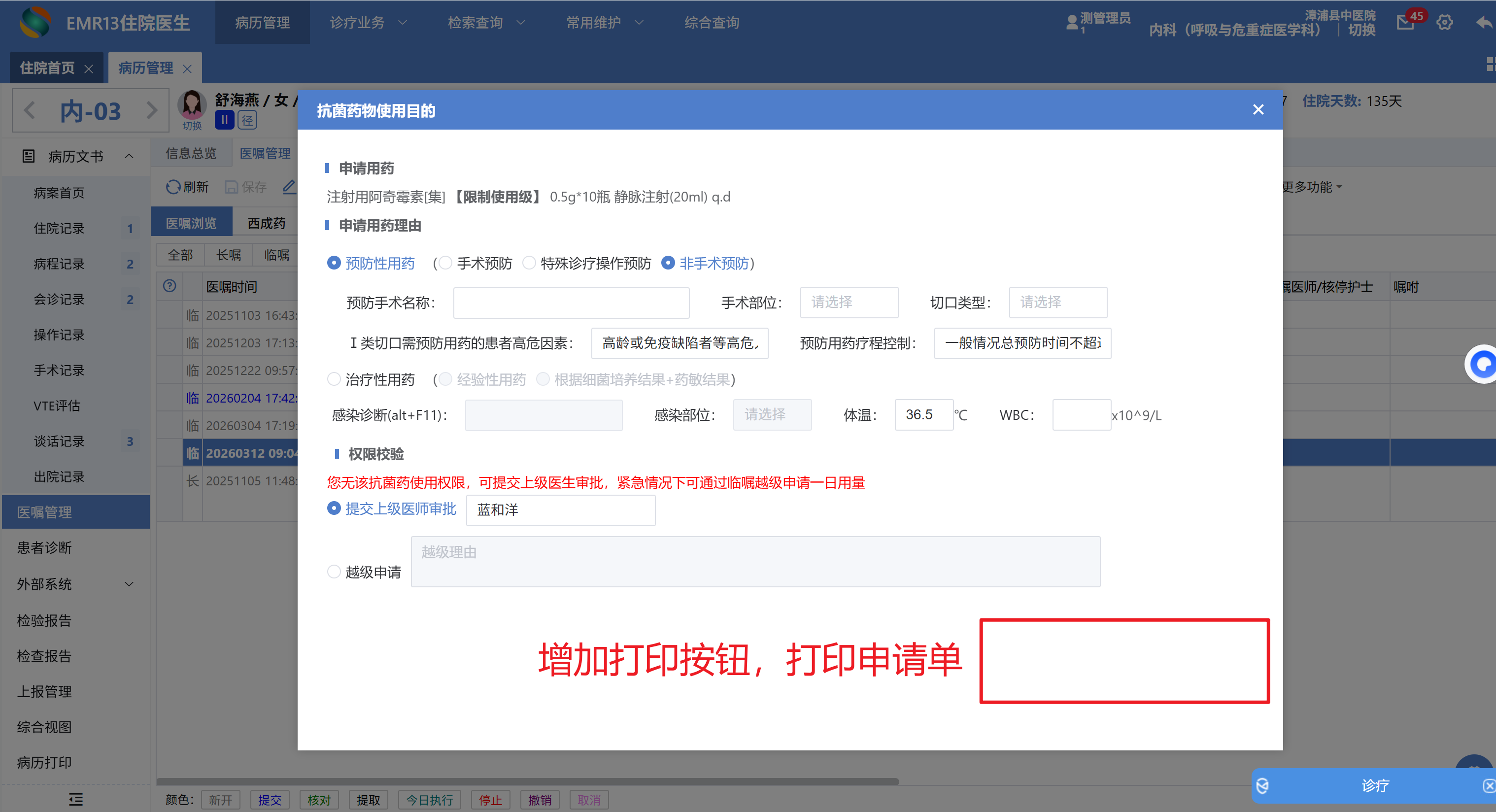This screenshot has width=1496, height=812.
Task: Click the mail notification icon with badge 45
Action: tap(1405, 22)
